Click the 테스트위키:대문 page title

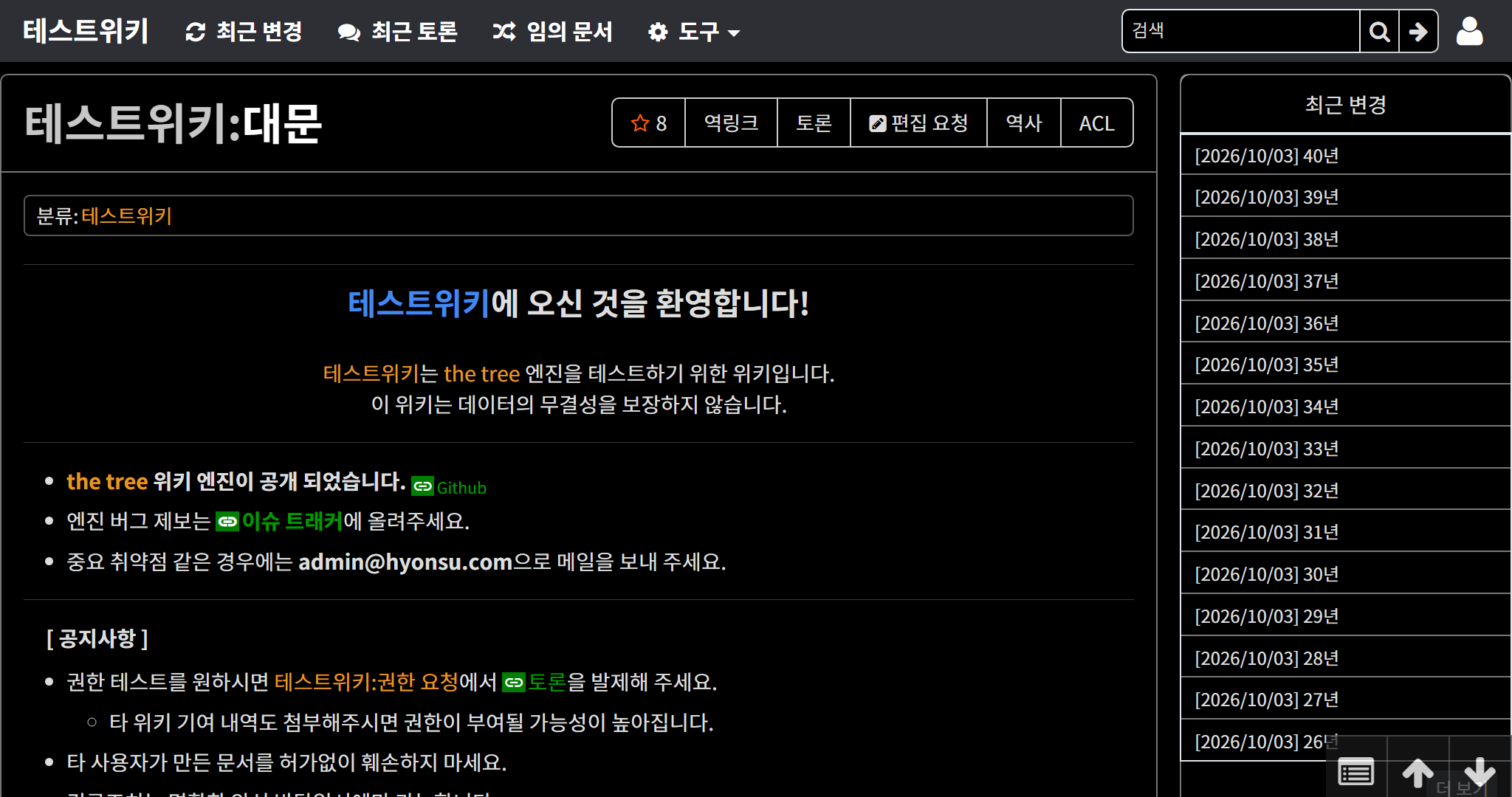coord(173,123)
